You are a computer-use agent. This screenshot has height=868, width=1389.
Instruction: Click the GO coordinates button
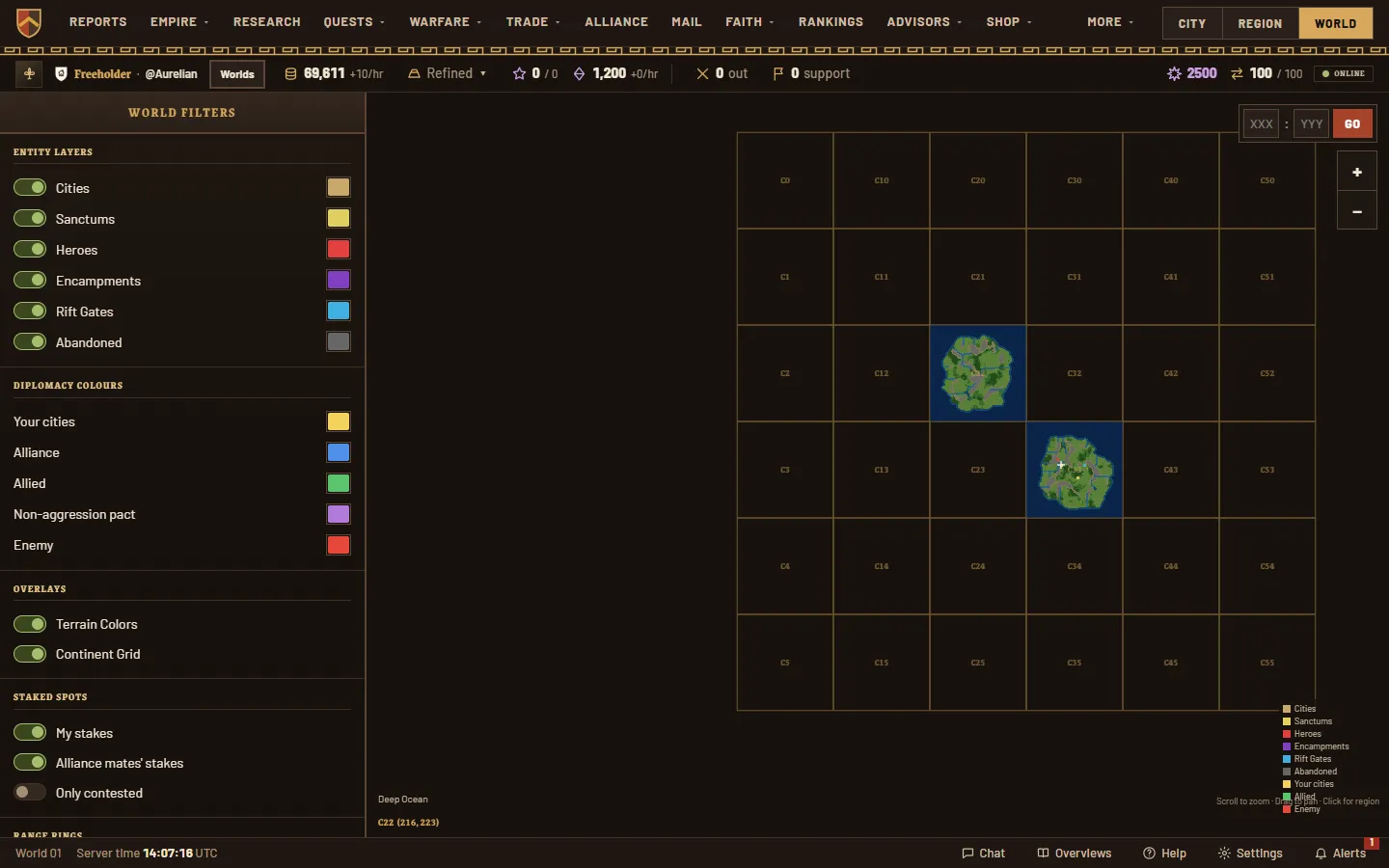1352,123
